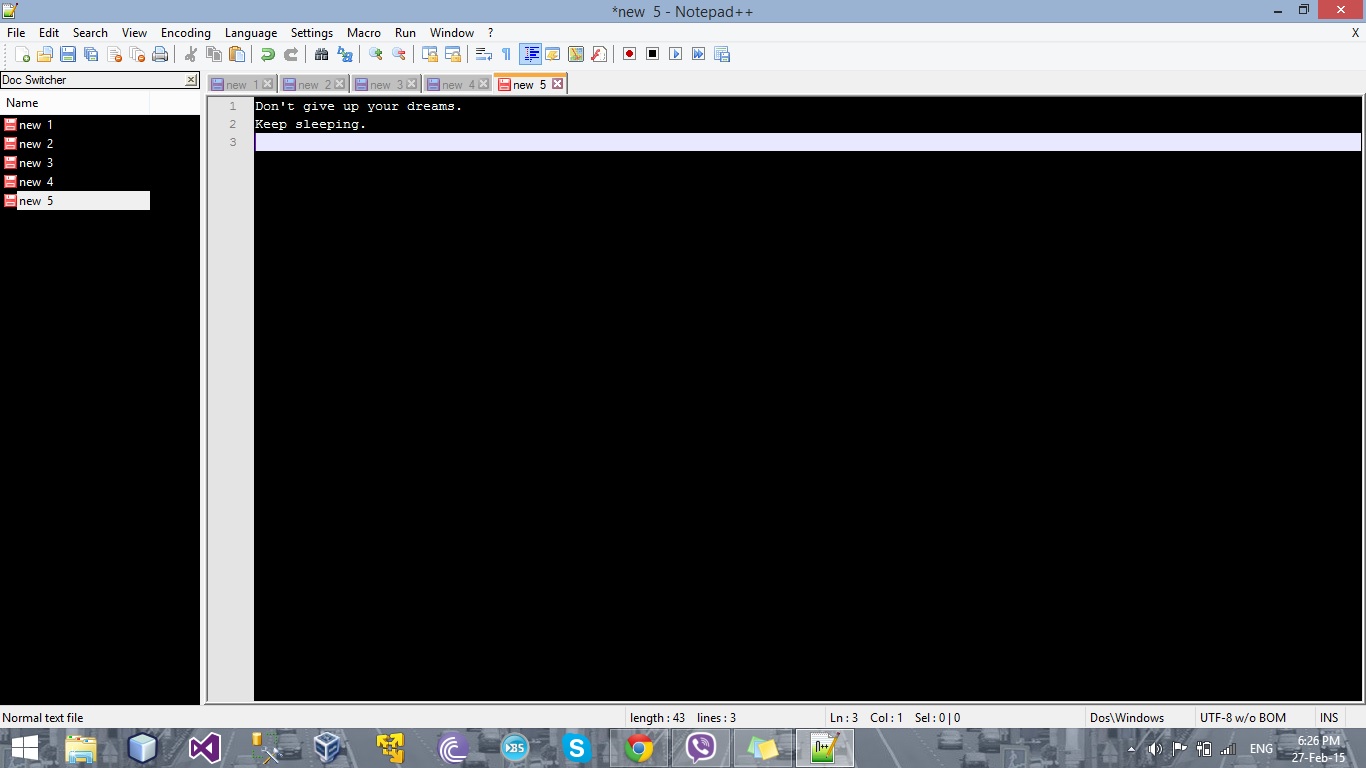Click the Save All icon
The image size is (1366, 768).
click(91, 54)
